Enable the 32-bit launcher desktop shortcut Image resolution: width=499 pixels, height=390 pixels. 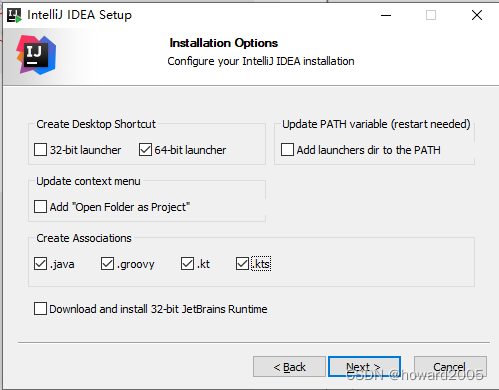[40, 150]
